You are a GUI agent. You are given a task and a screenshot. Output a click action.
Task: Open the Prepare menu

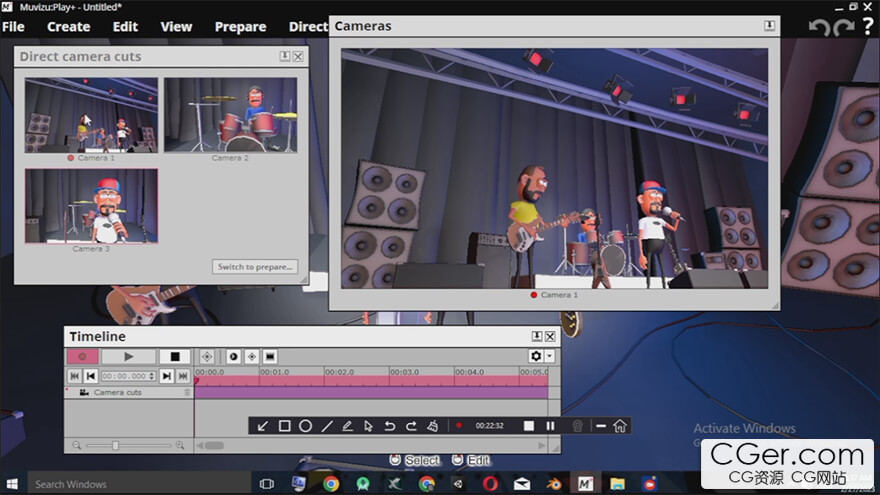(240, 27)
